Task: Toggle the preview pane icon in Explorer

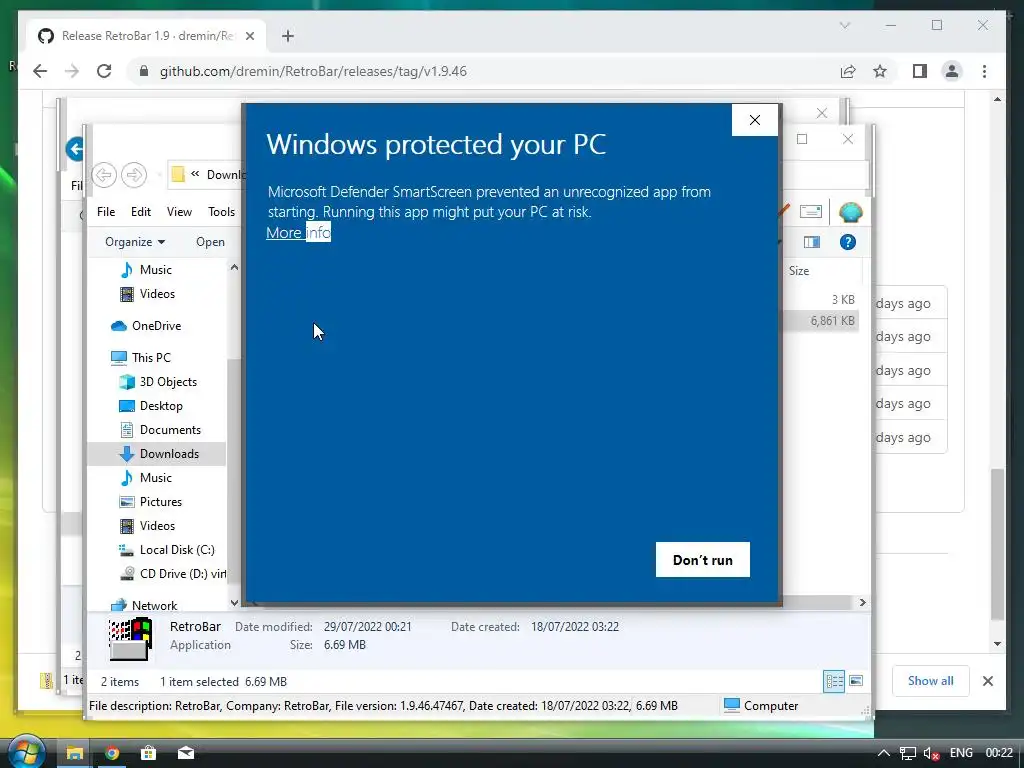Action: click(x=812, y=242)
